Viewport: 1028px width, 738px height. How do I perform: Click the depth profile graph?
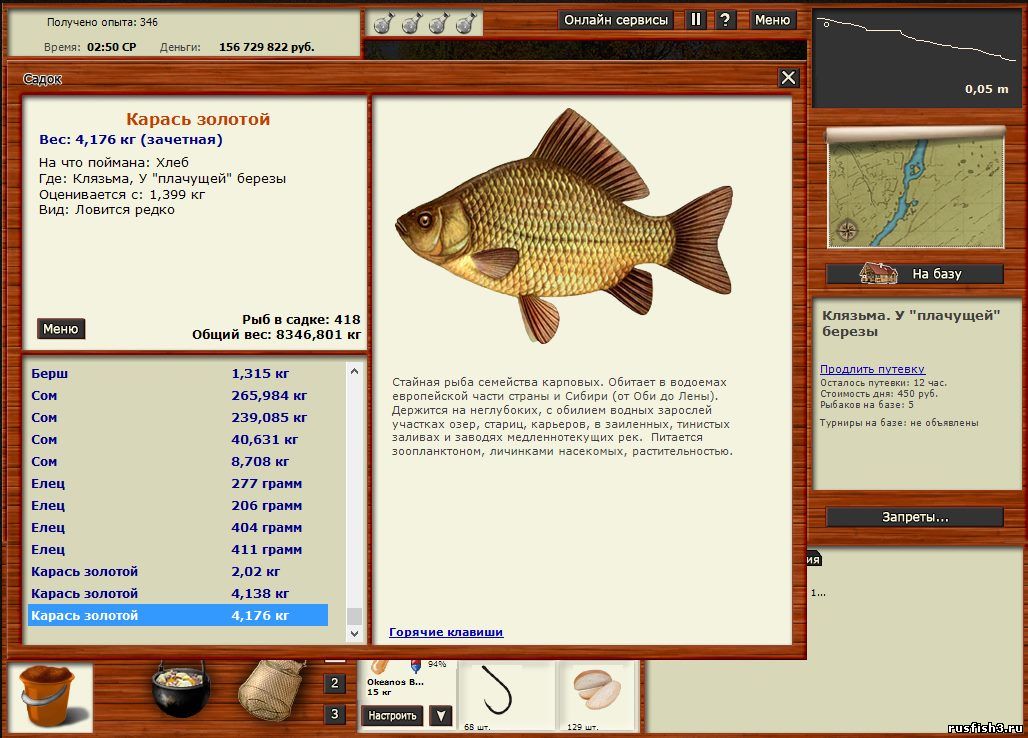(x=917, y=58)
